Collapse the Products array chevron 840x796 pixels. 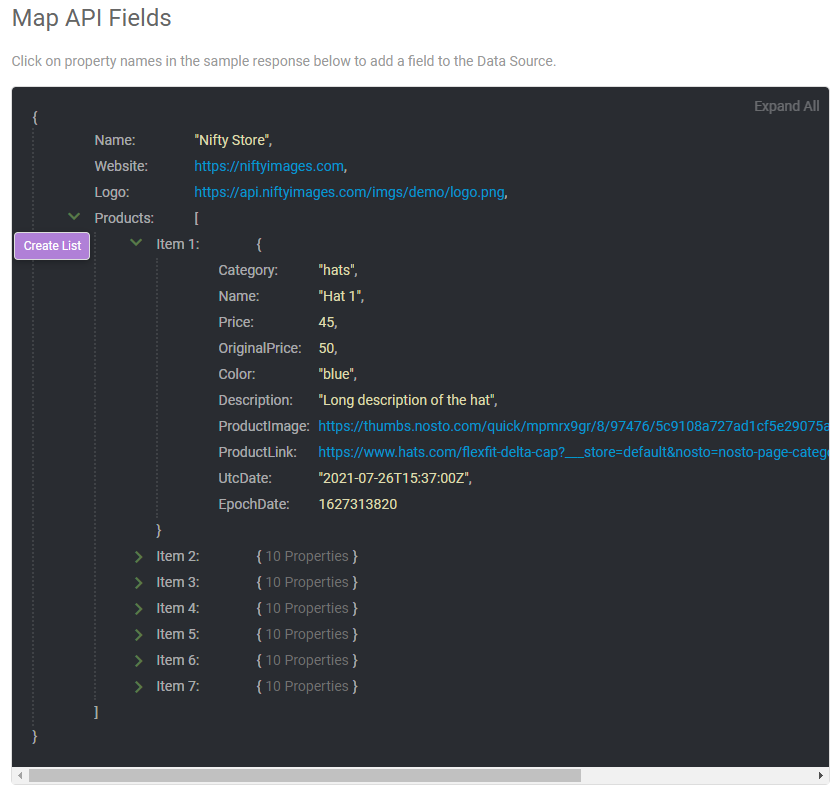click(x=74, y=215)
